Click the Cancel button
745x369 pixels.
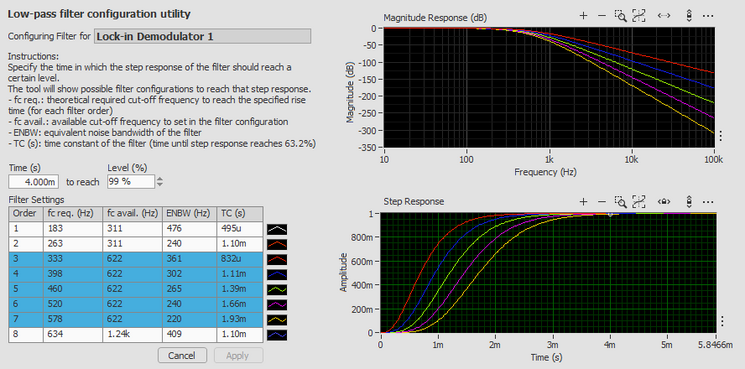[181, 355]
